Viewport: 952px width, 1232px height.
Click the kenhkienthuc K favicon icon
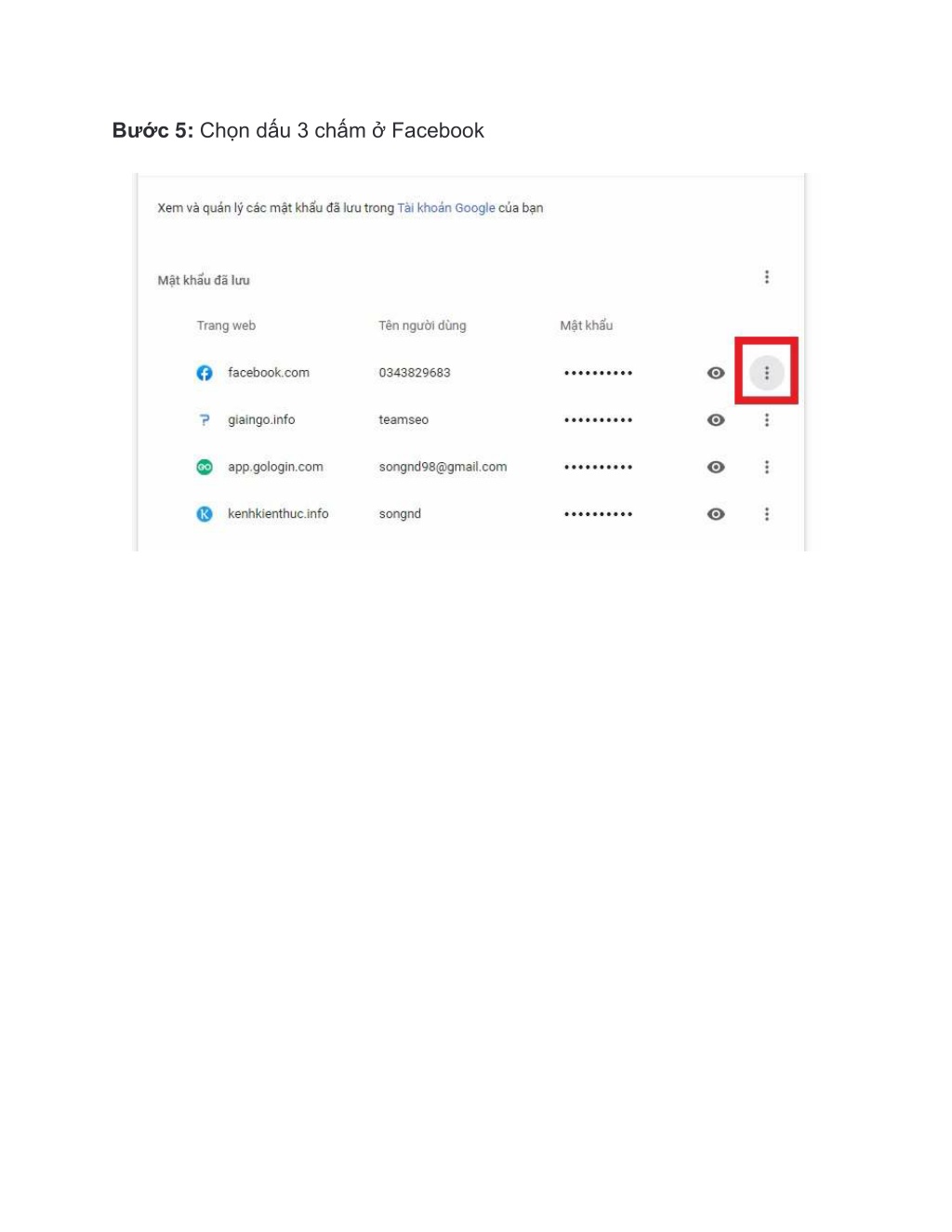[x=205, y=514]
